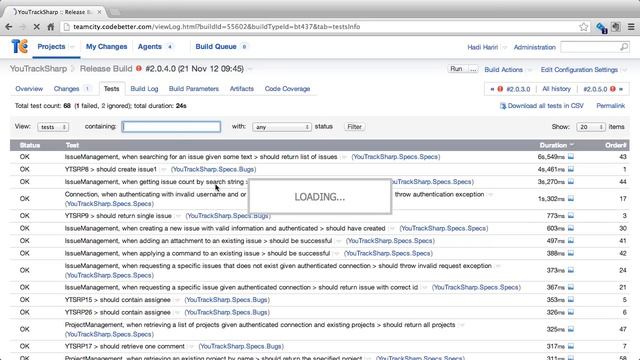This screenshot has width=640, height=360.
Task: Click search magnifier icon in header
Action: pyautogui.click(x=624, y=47)
